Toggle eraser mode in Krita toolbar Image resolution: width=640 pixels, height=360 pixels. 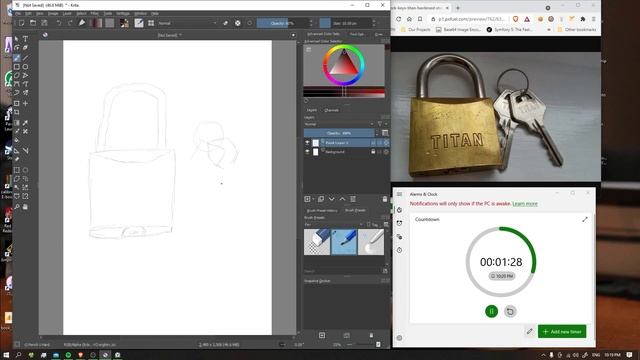(225, 23)
